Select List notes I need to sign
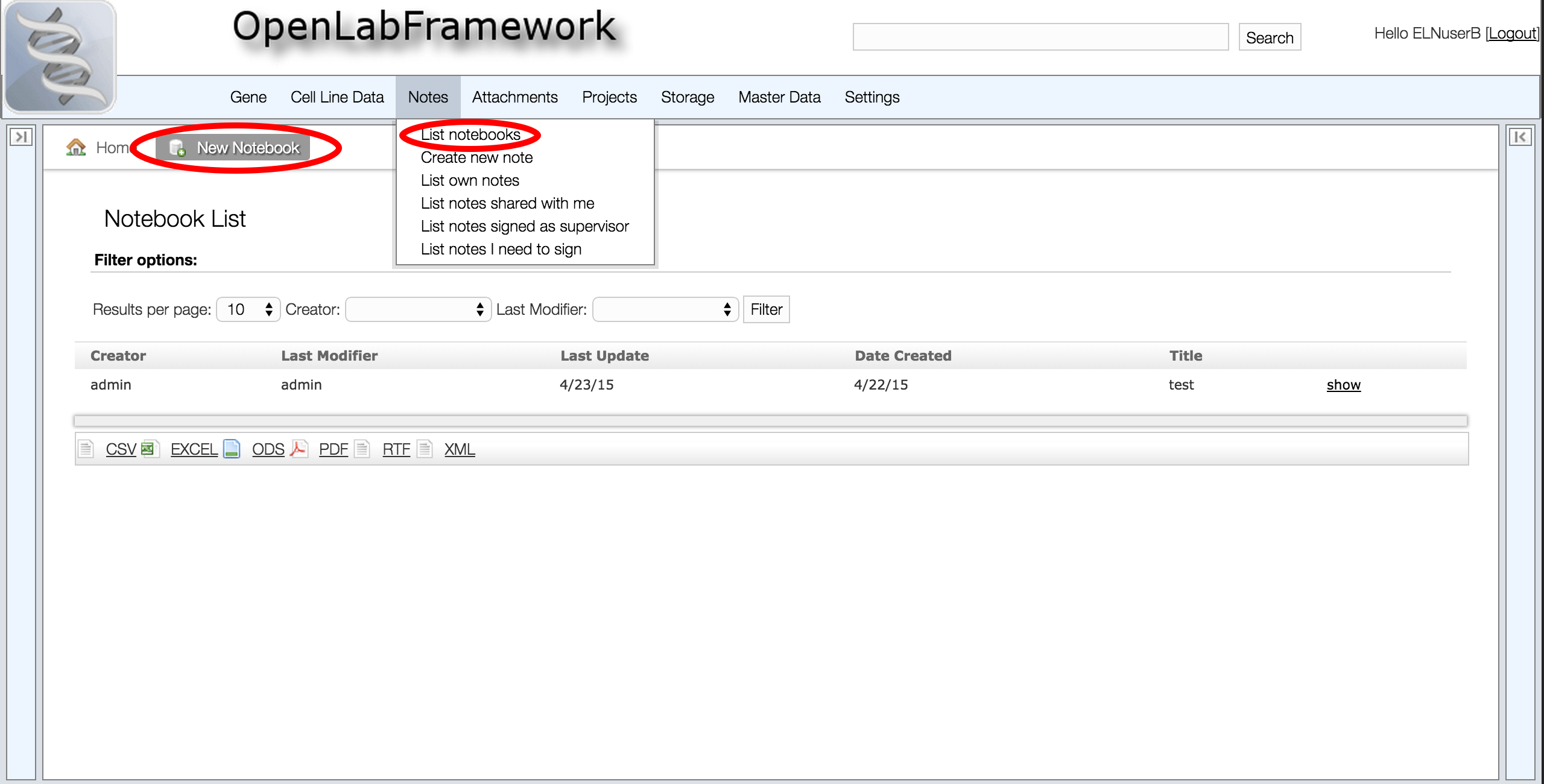Screen dimensions: 1544x784 pyautogui.click(x=501, y=249)
